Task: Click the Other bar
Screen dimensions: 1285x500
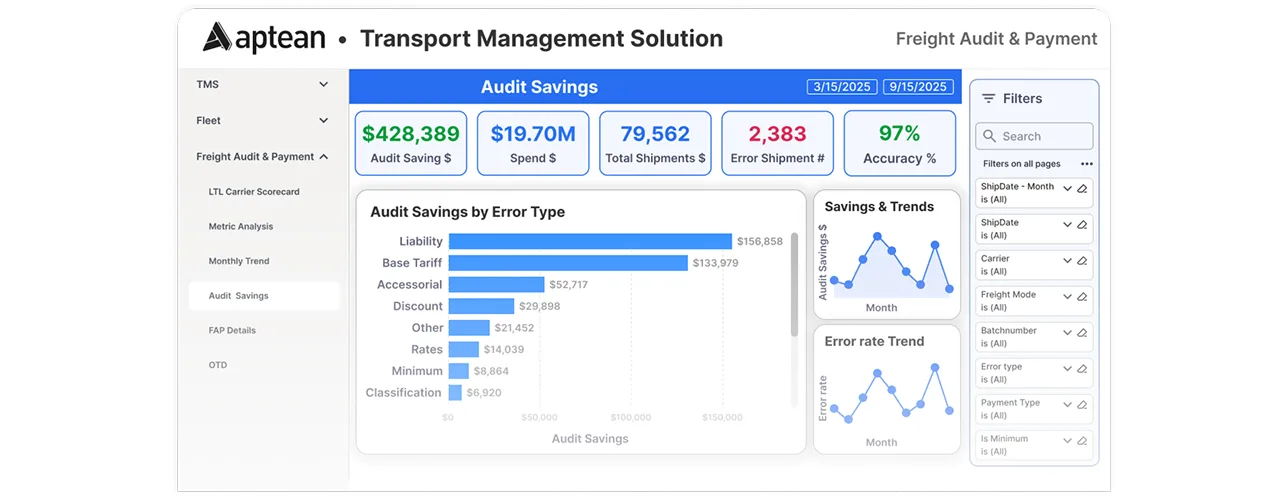Action: [x=469, y=328]
